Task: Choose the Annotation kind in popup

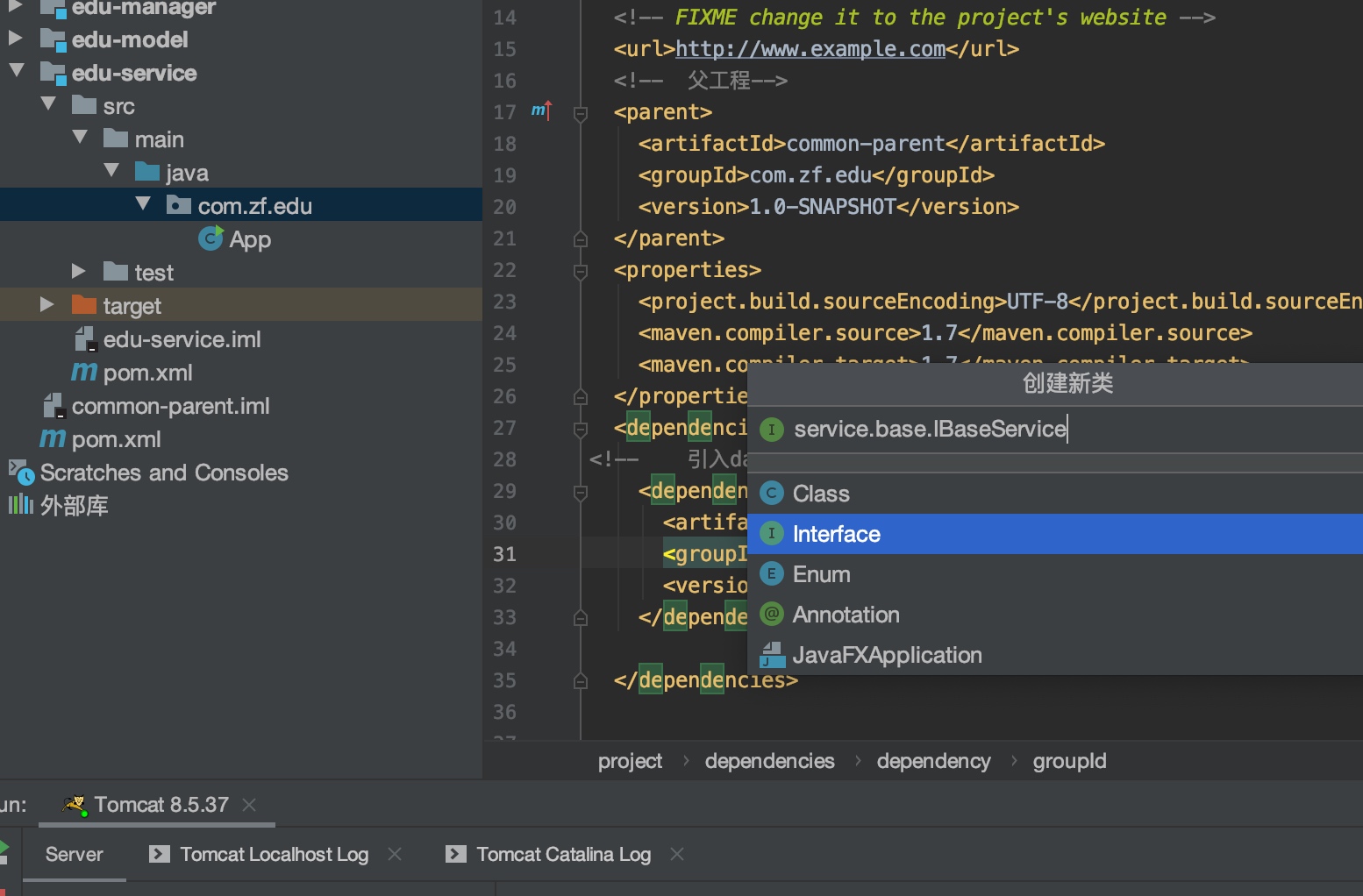Action: 846,615
